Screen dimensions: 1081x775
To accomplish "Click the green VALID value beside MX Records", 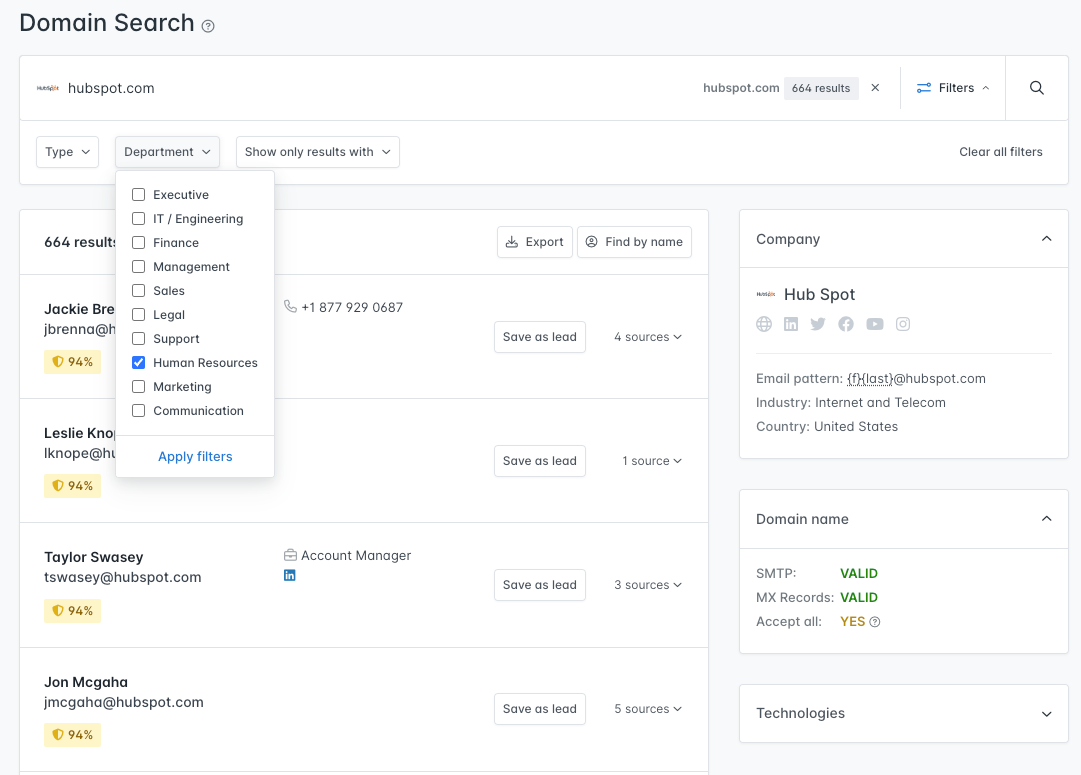I will tap(859, 598).
